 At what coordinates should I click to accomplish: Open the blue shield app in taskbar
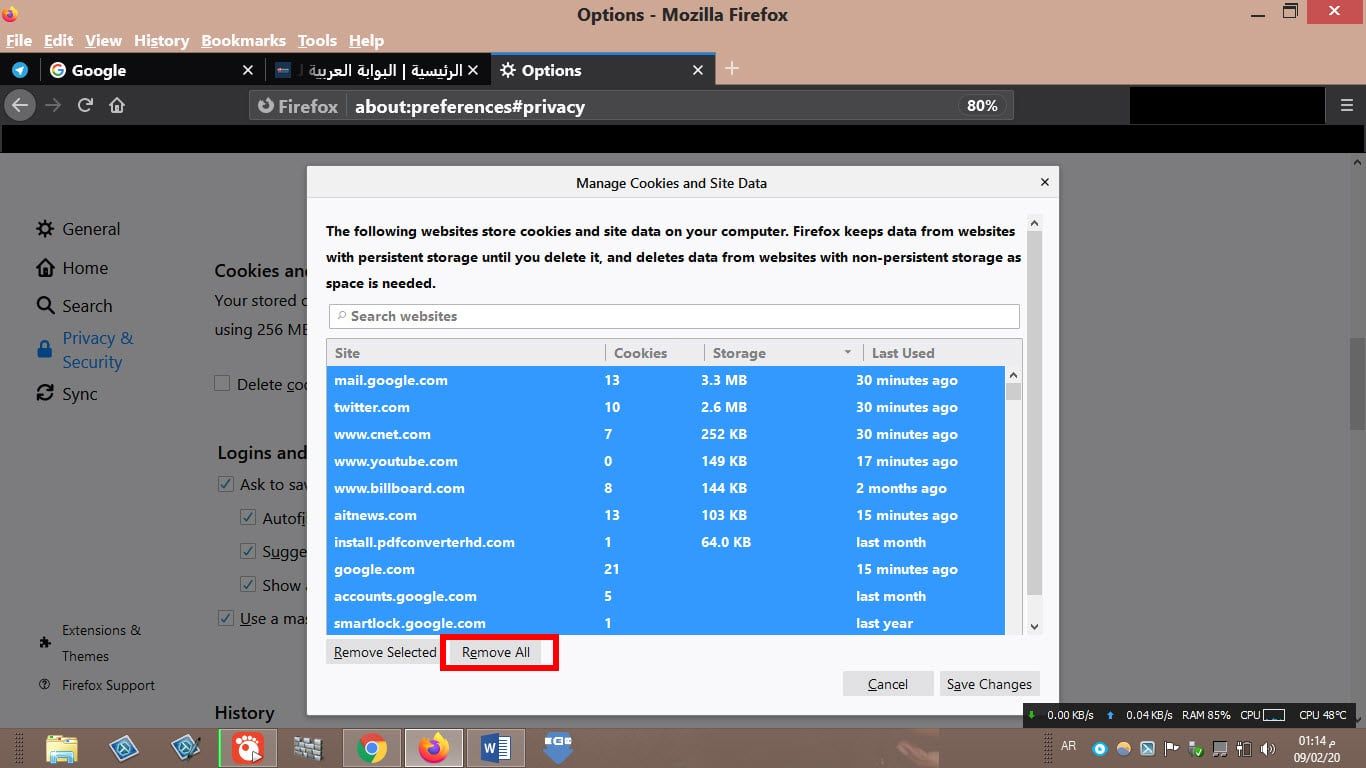(x=558, y=748)
